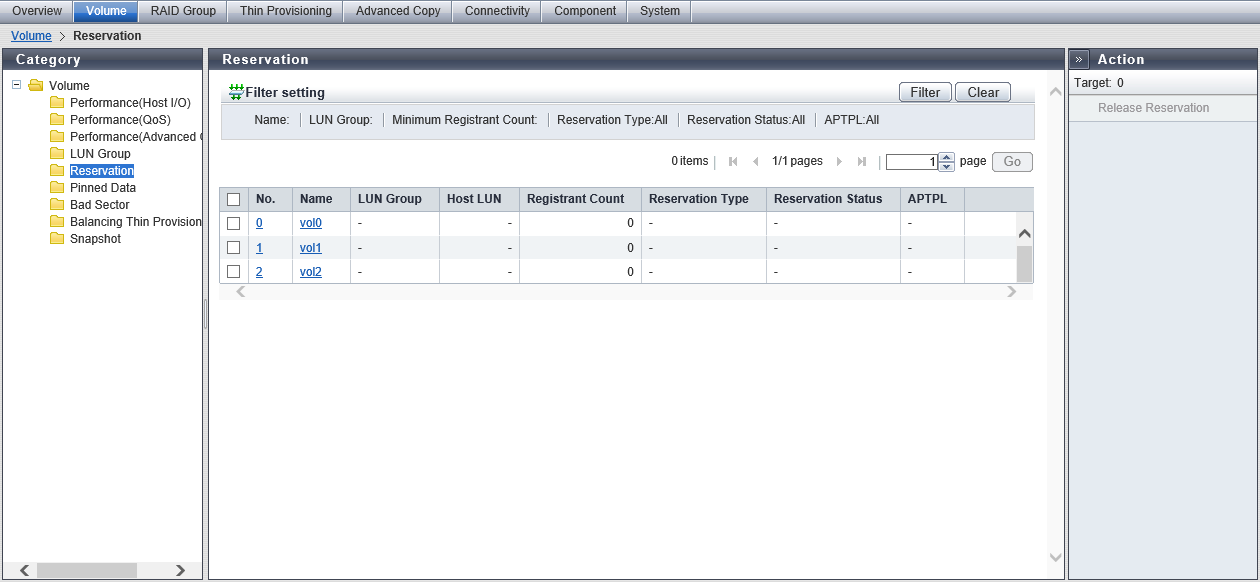Click the previous page arrow icon
The image size is (1260, 582).
755,162
